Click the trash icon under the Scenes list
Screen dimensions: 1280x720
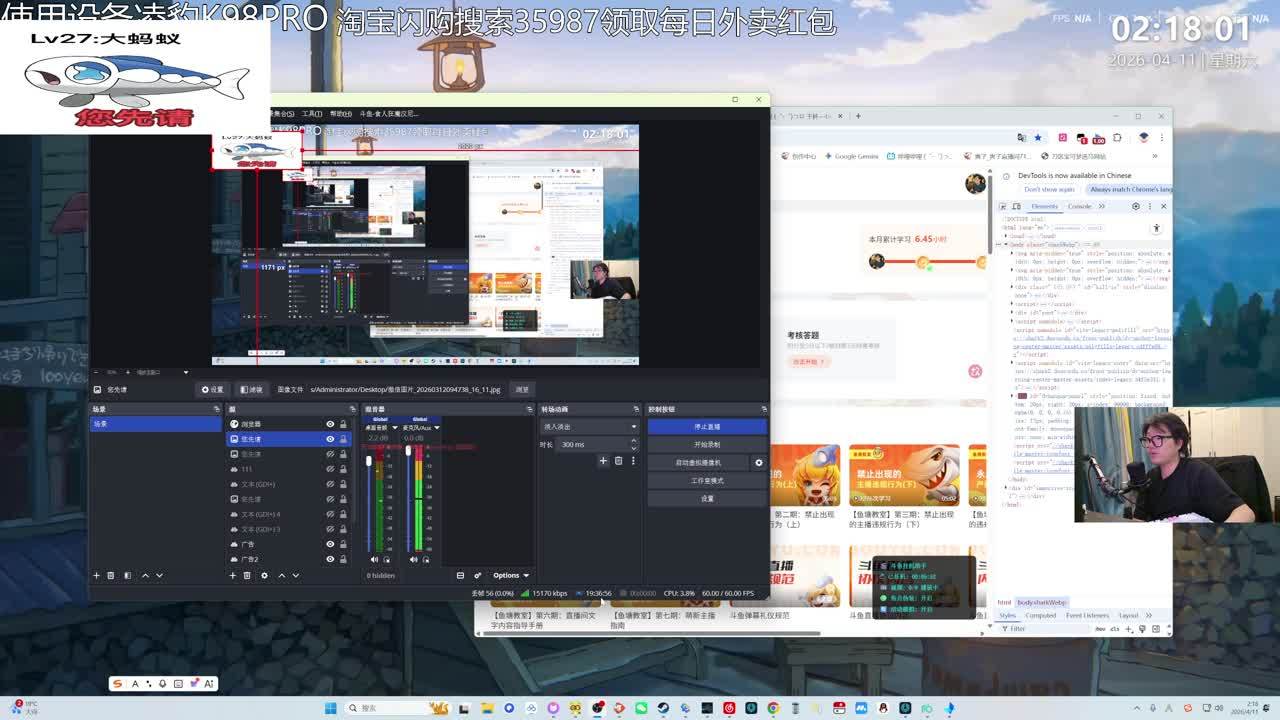(111, 575)
